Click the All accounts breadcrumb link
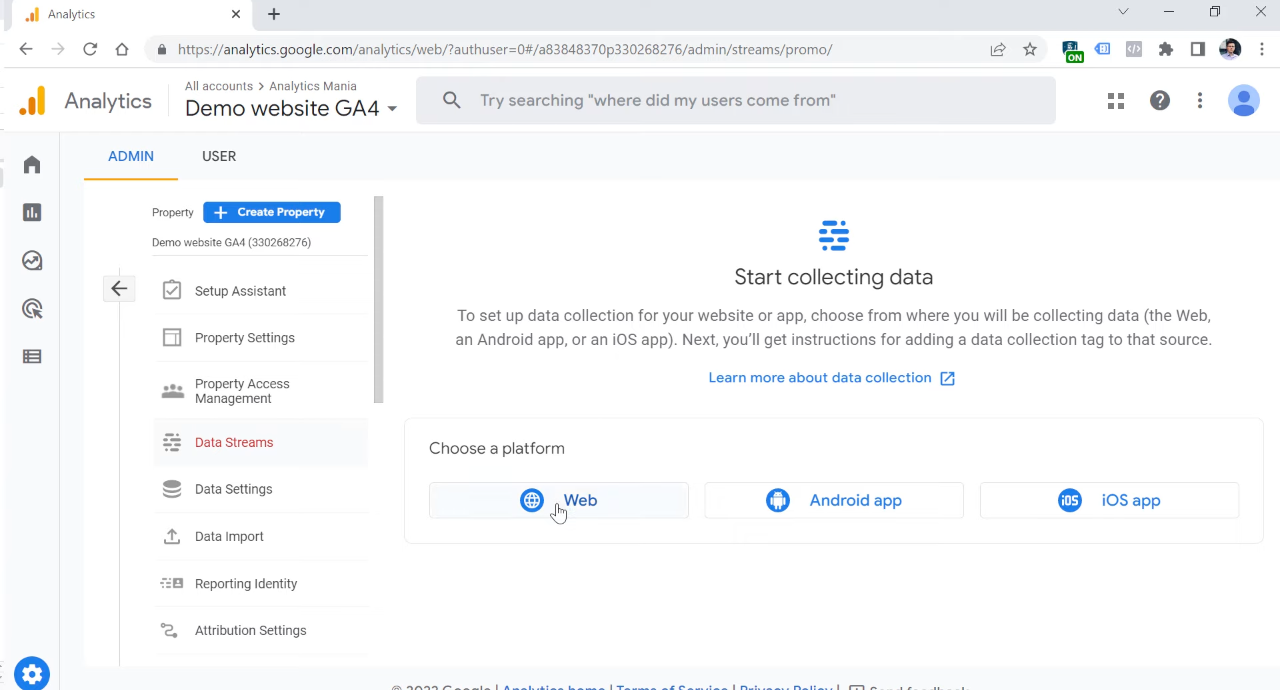 coord(219,86)
